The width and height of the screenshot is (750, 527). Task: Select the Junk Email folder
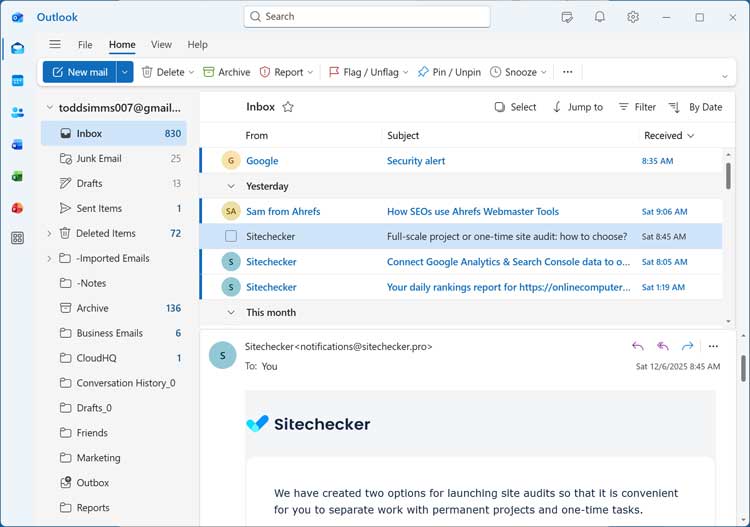pos(114,158)
